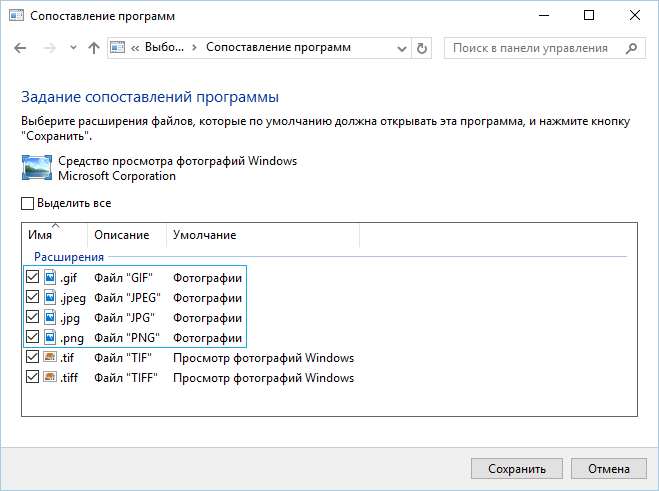Image resolution: width=659 pixels, height=491 pixels.
Task: Click the search magnifier icon
Action: click(x=630, y=48)
